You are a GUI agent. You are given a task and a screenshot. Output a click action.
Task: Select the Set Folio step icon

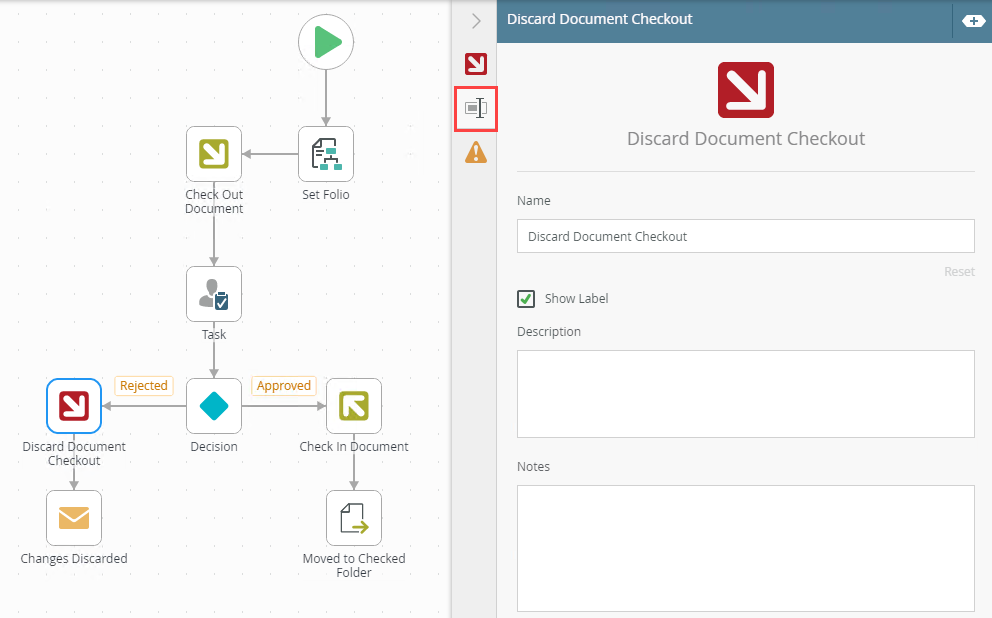click(326, 154)
